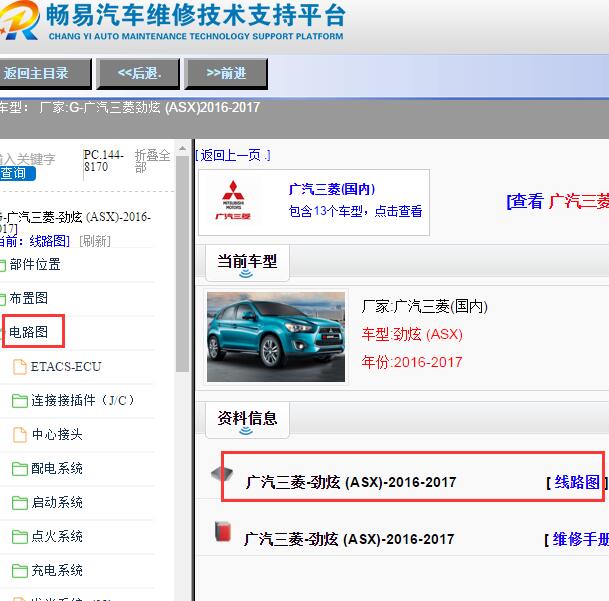Image resolution: width=609 pixels, height=601 pixels.
Task: Click the 年份:2016-2017 text
Action: pos(412,362)
